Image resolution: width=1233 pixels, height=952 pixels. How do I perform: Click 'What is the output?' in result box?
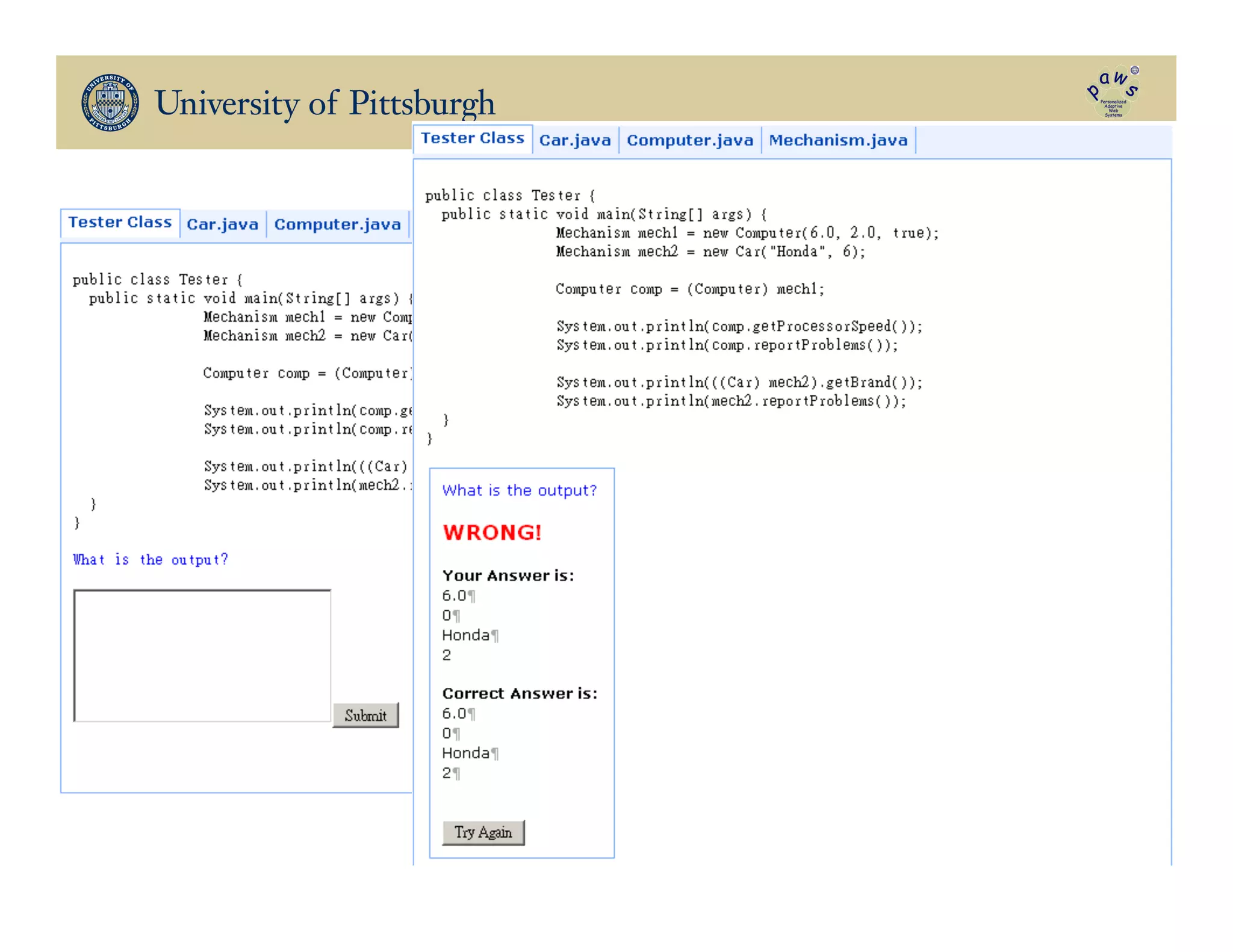tap(519, 490)
